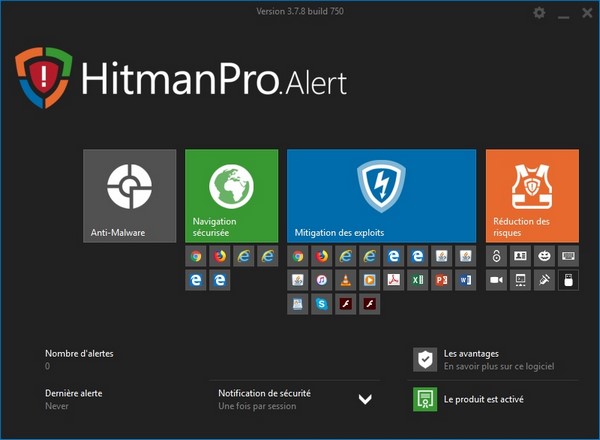Screen dimensions: 600x440
Task: Toggle the keyboard encryption icon
Action: click(568, 256)
